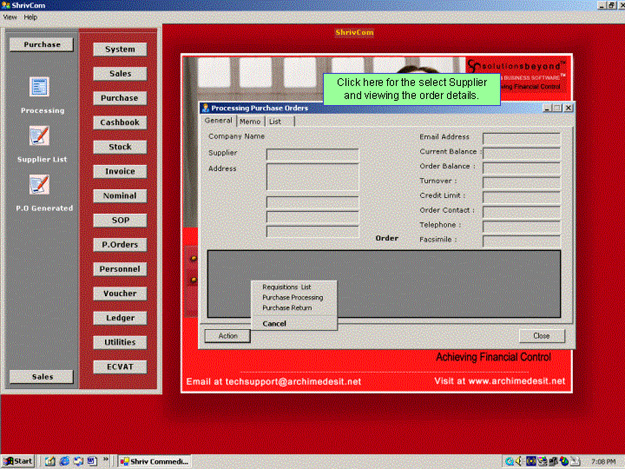625x469 pixels.
Task: Select Purchase Return menu entry
Action: (x=286, y=308)
